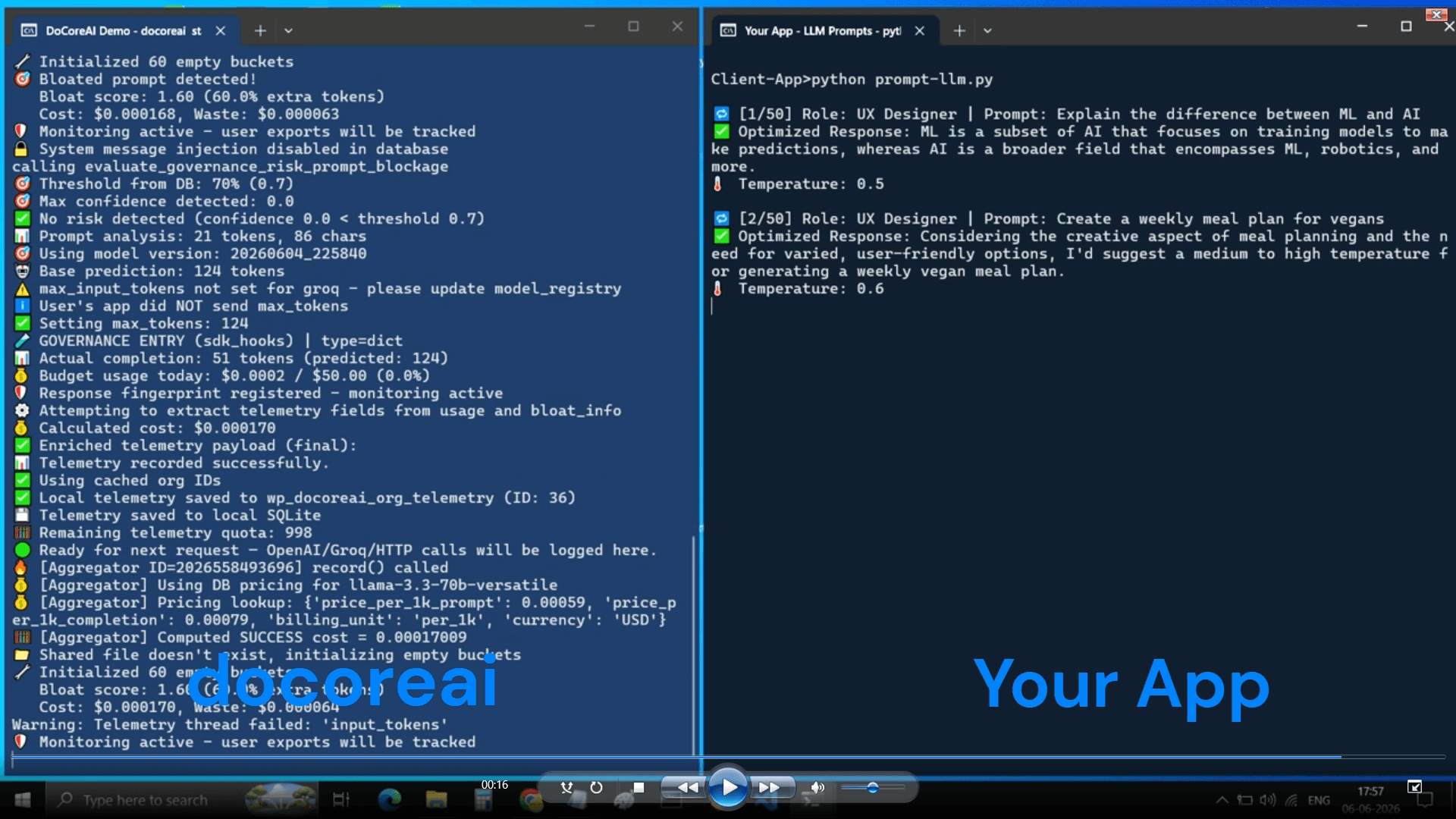
Task: Click the media player volume slider
Action: click(x=873, y=788)
